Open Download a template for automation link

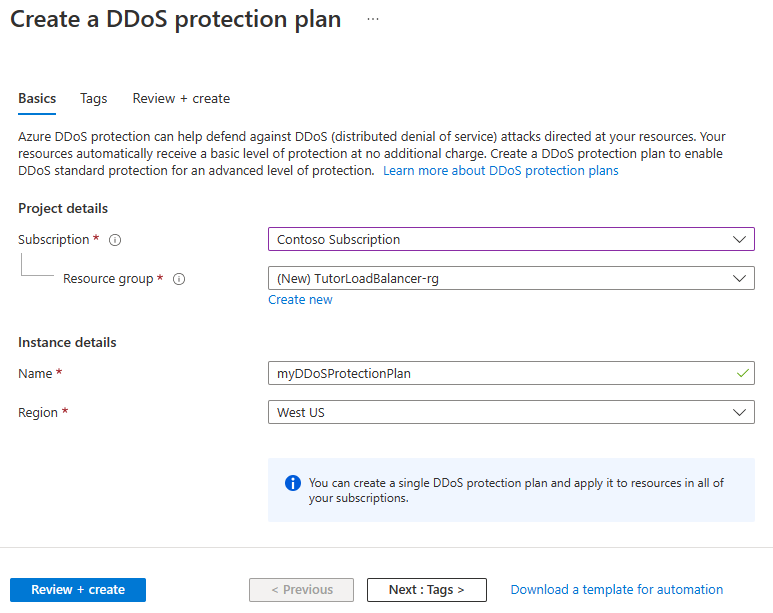(617, 590)
